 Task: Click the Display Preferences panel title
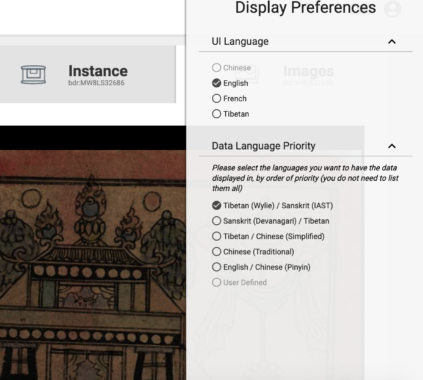(305, 8)
